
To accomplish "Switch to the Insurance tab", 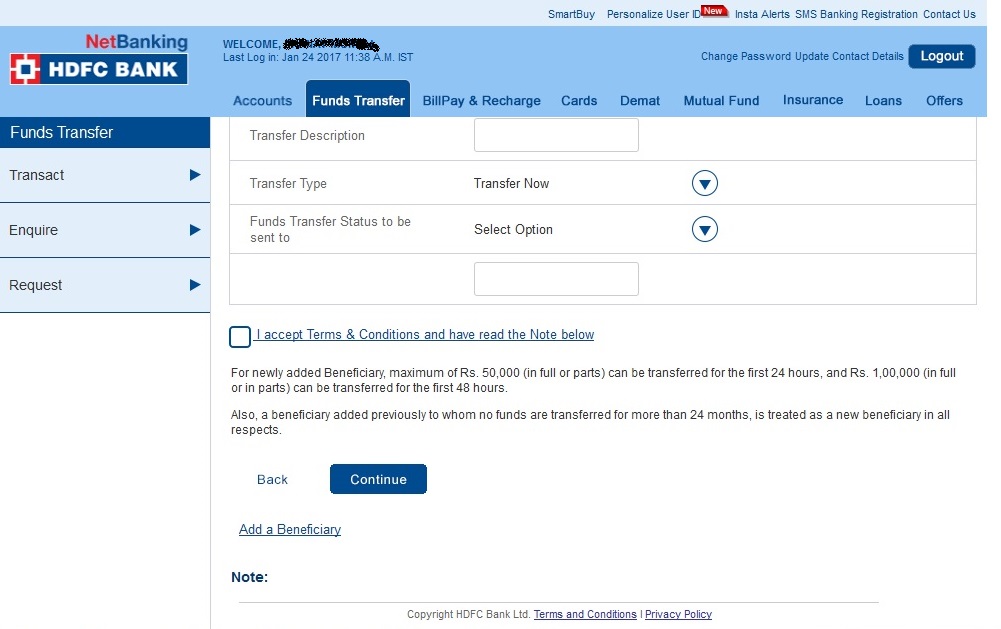I will [x=812, y=100].
